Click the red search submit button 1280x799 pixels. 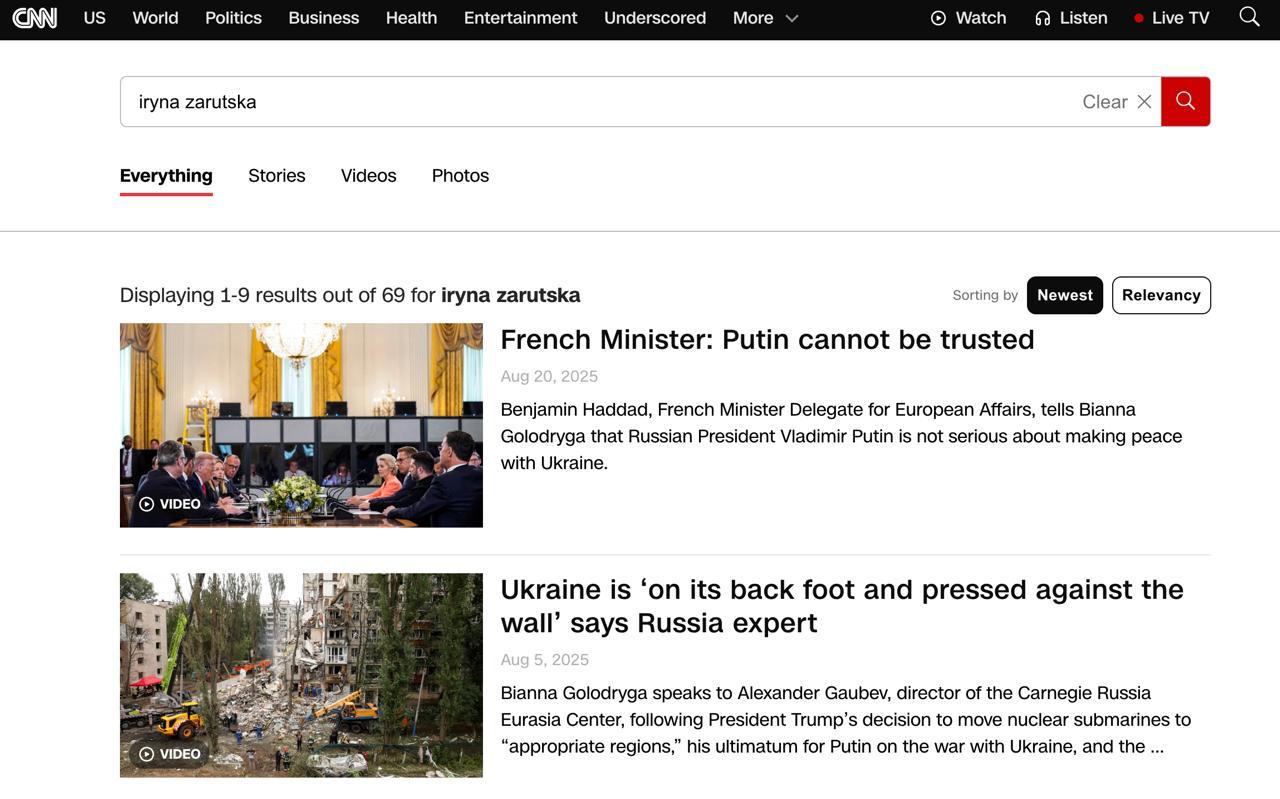[x=1185, y=101]
